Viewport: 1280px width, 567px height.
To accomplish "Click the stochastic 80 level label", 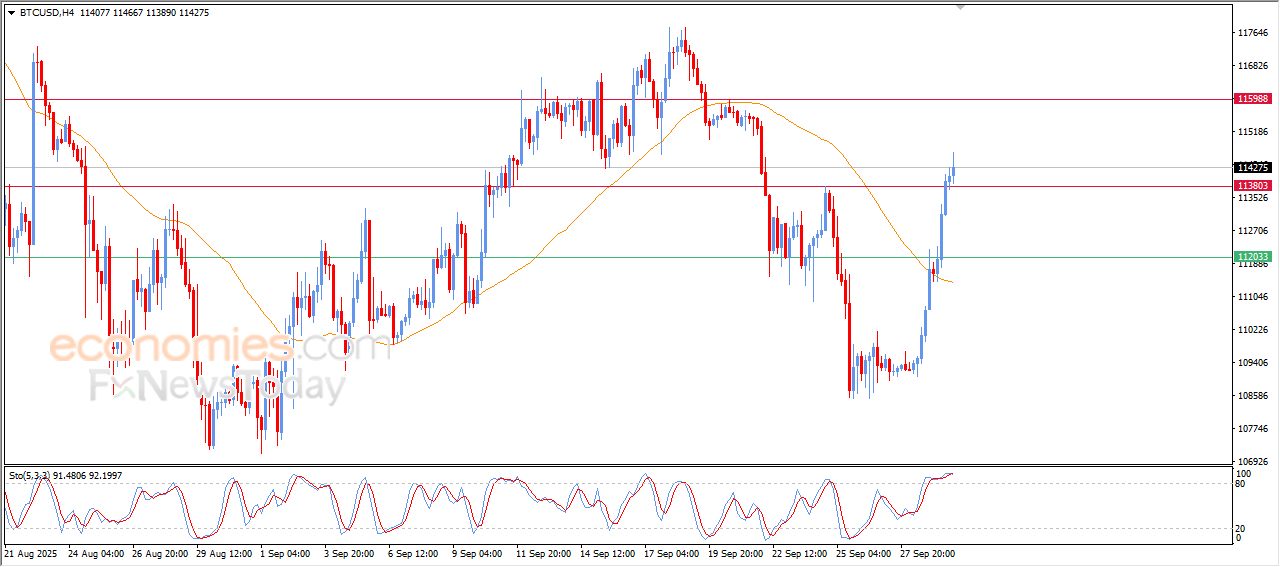I will click(x=1240, y=484).
